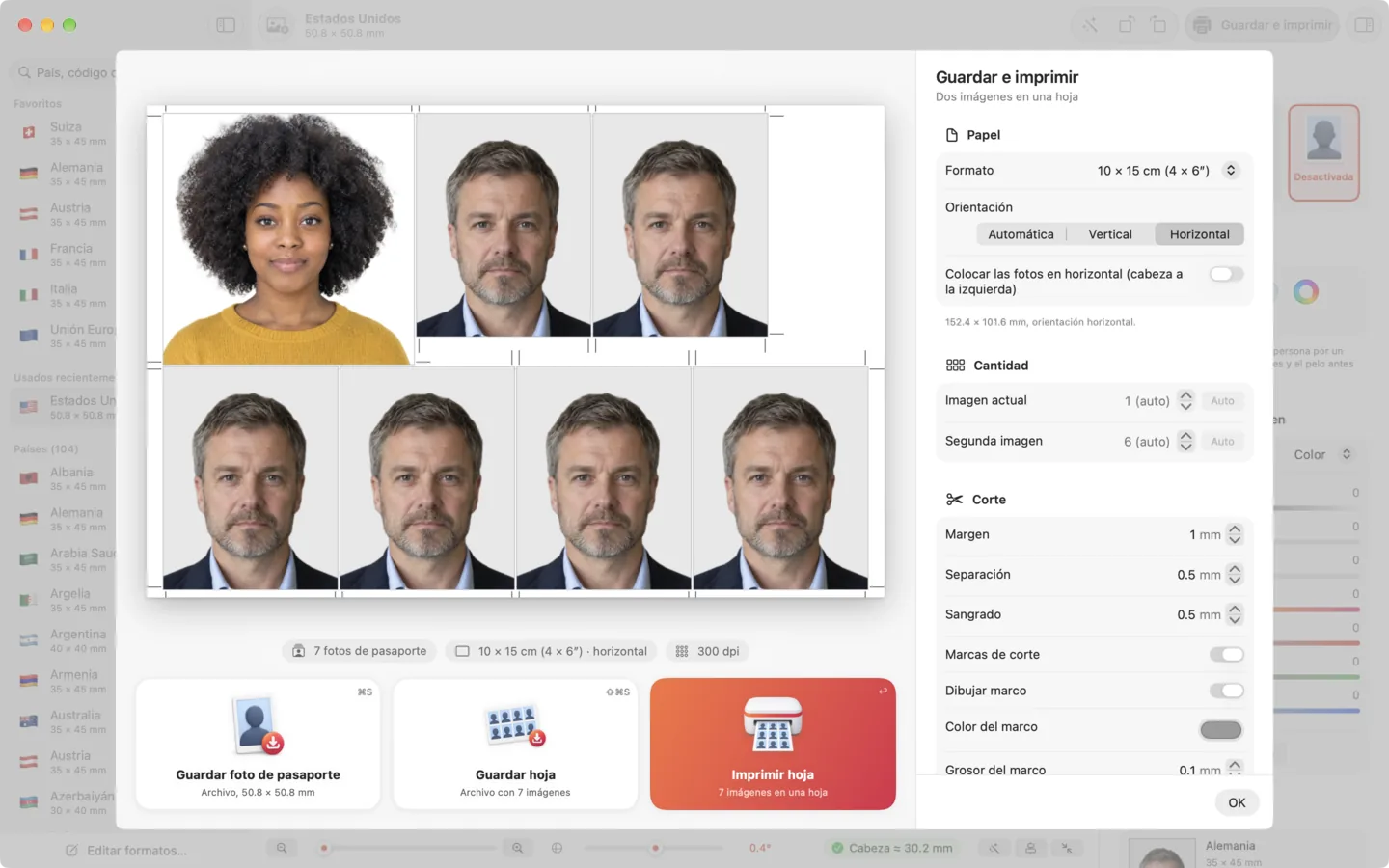This screenshot has width=1389, height=868.
Task: Click the Segunda imagen quantity stepper
Action: tap(1186, 441)
